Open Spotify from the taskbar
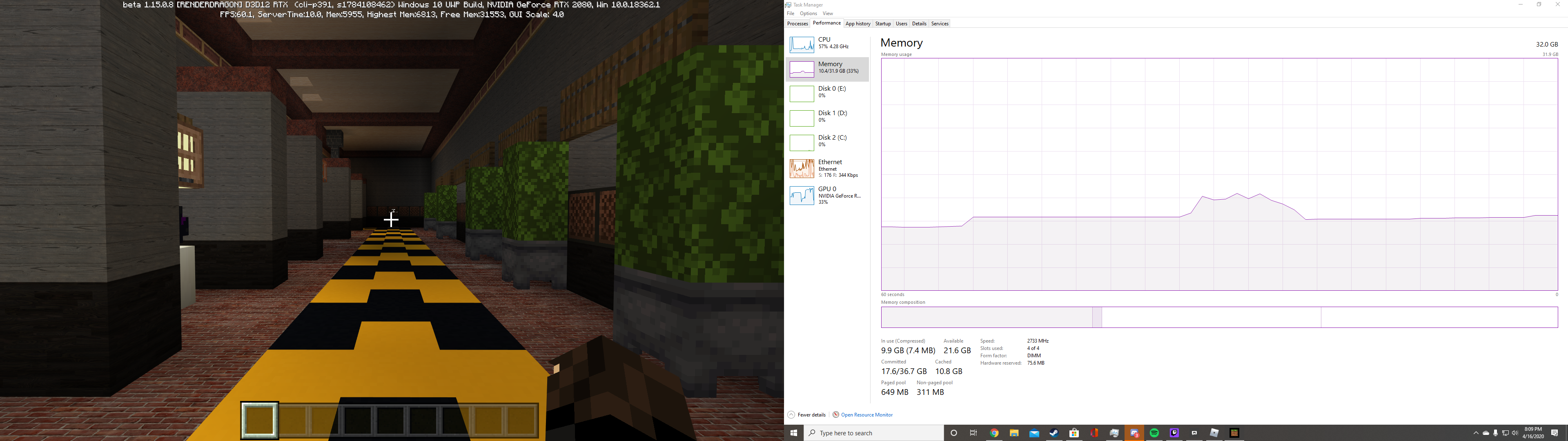The image size is (1568, 441). [x=1154, y=433]
